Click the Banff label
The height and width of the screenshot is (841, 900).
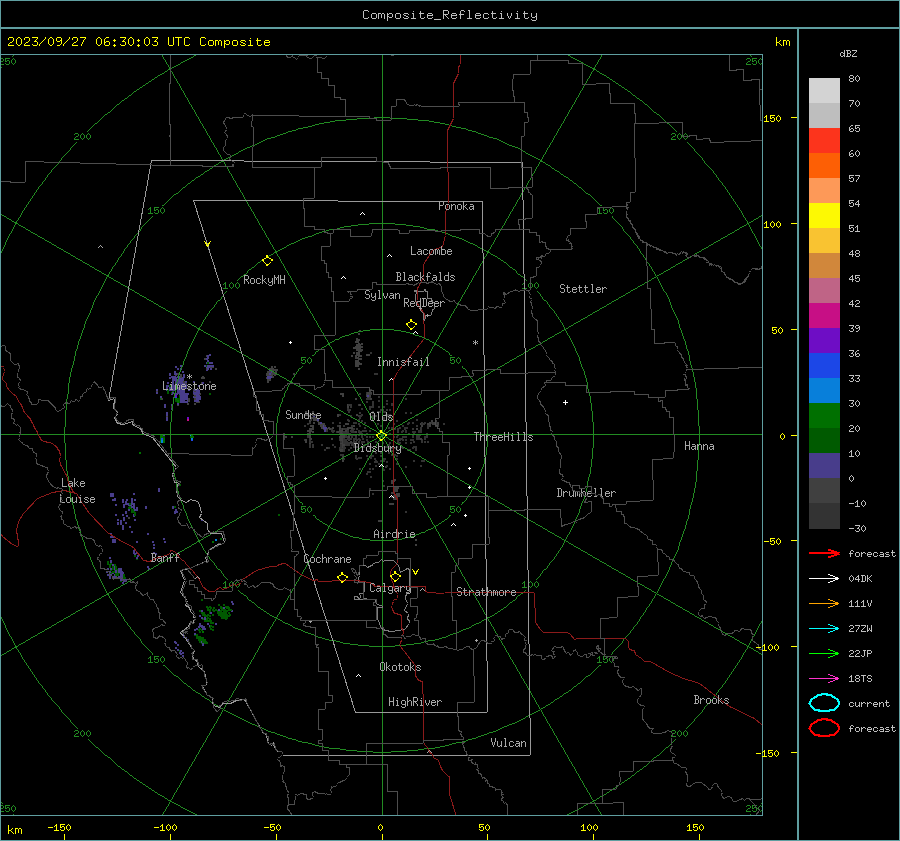click(165, 557)
